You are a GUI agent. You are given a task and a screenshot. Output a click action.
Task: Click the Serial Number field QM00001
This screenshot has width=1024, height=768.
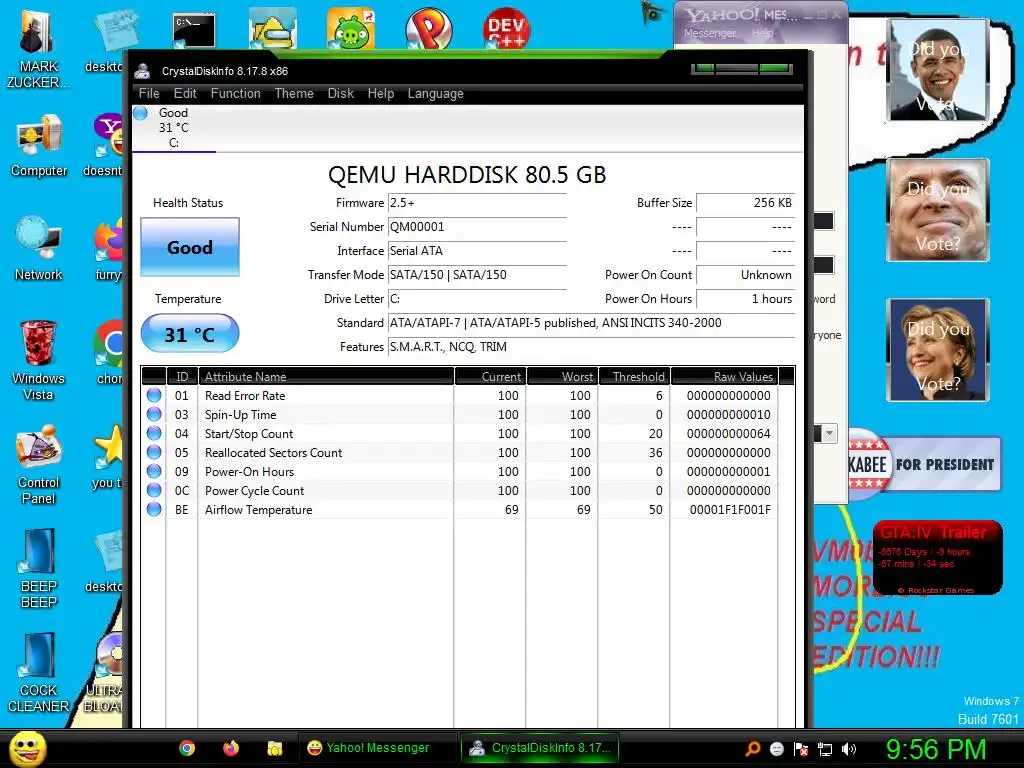(477, 227)
